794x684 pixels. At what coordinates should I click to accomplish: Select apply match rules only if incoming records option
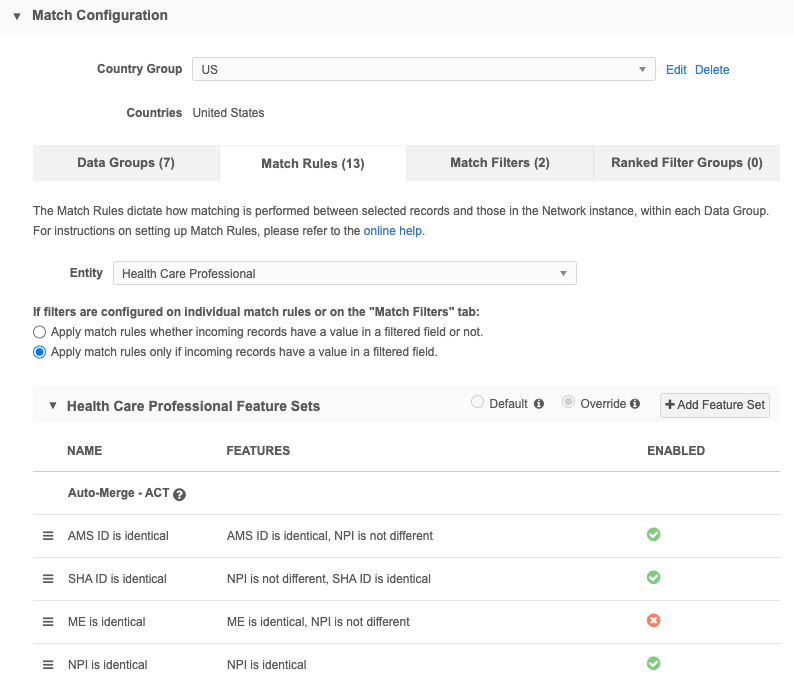tap(40, 352)
